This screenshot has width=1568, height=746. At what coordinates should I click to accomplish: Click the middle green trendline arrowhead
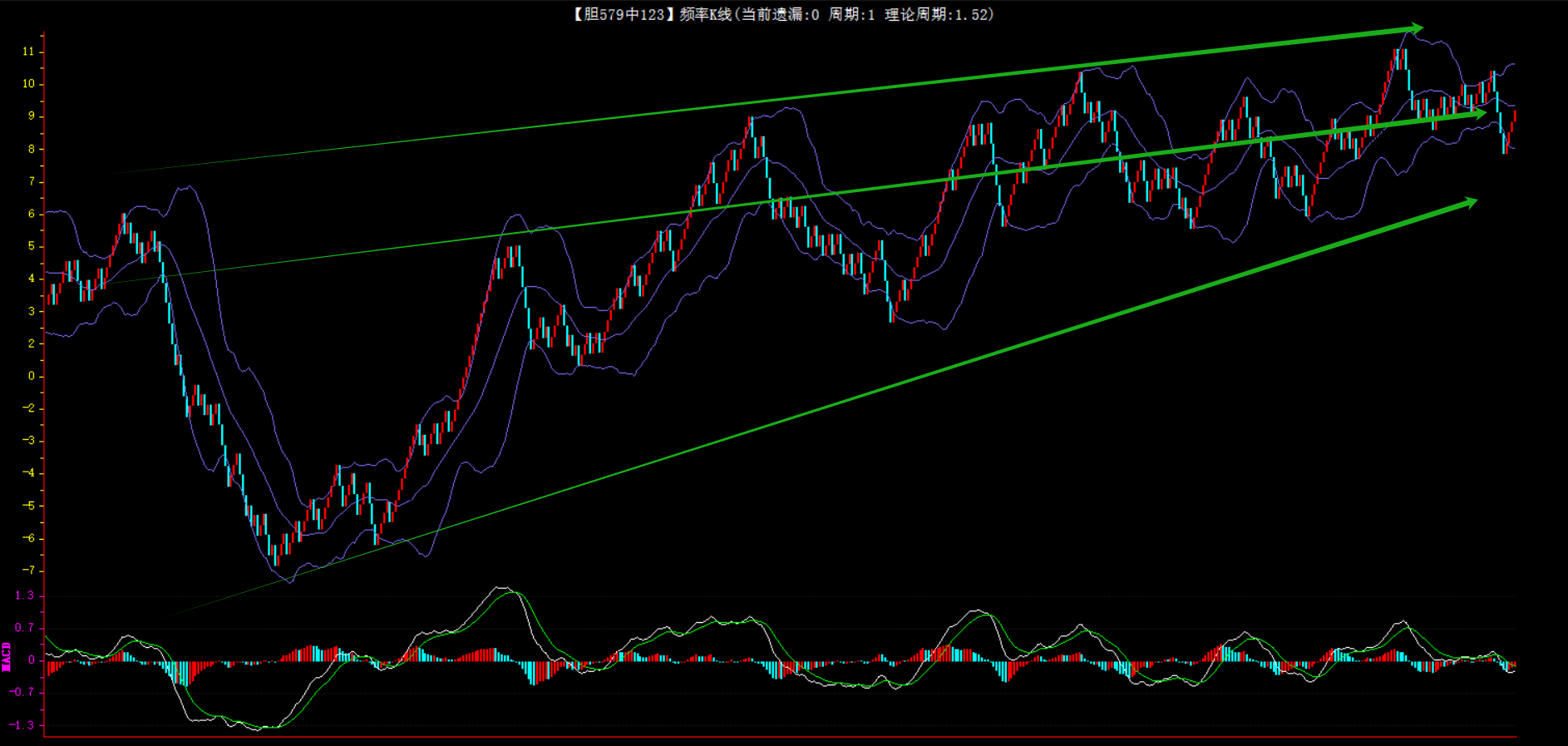coord(1477,114)
